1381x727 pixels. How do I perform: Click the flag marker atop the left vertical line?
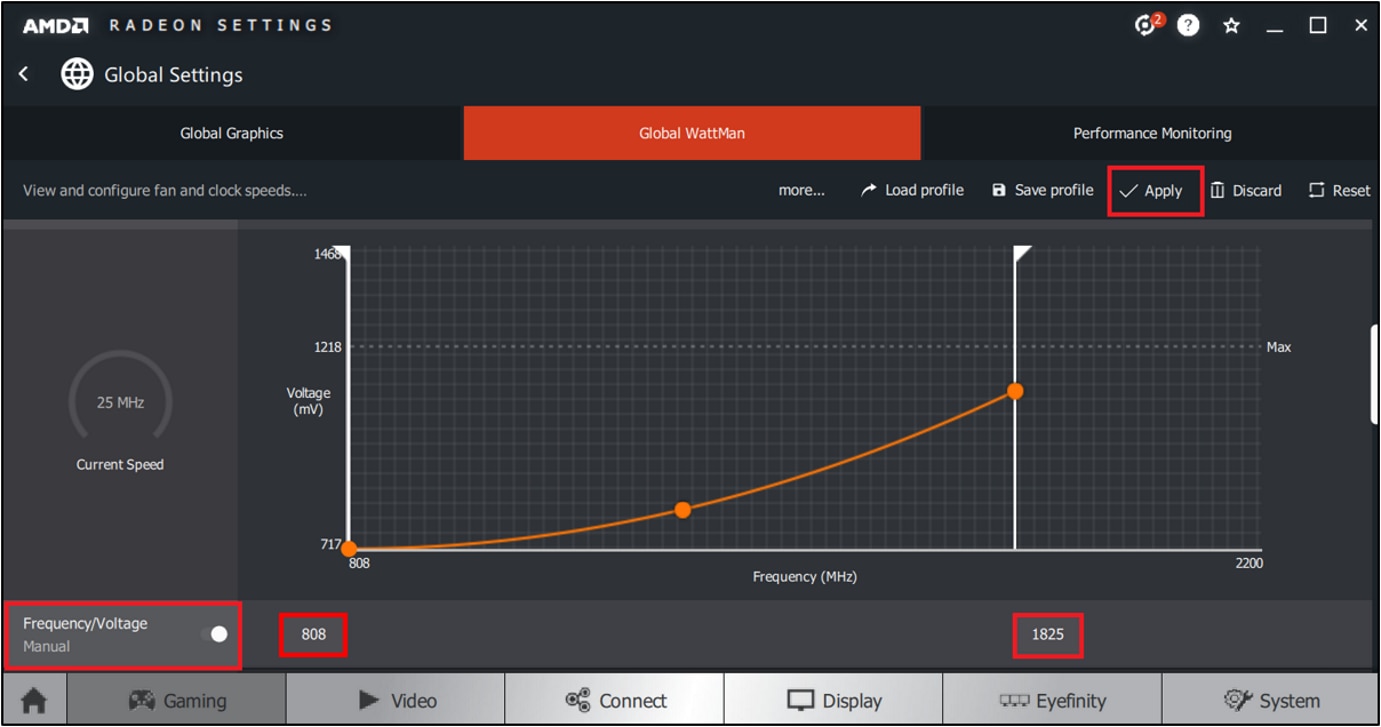point(341,254)
